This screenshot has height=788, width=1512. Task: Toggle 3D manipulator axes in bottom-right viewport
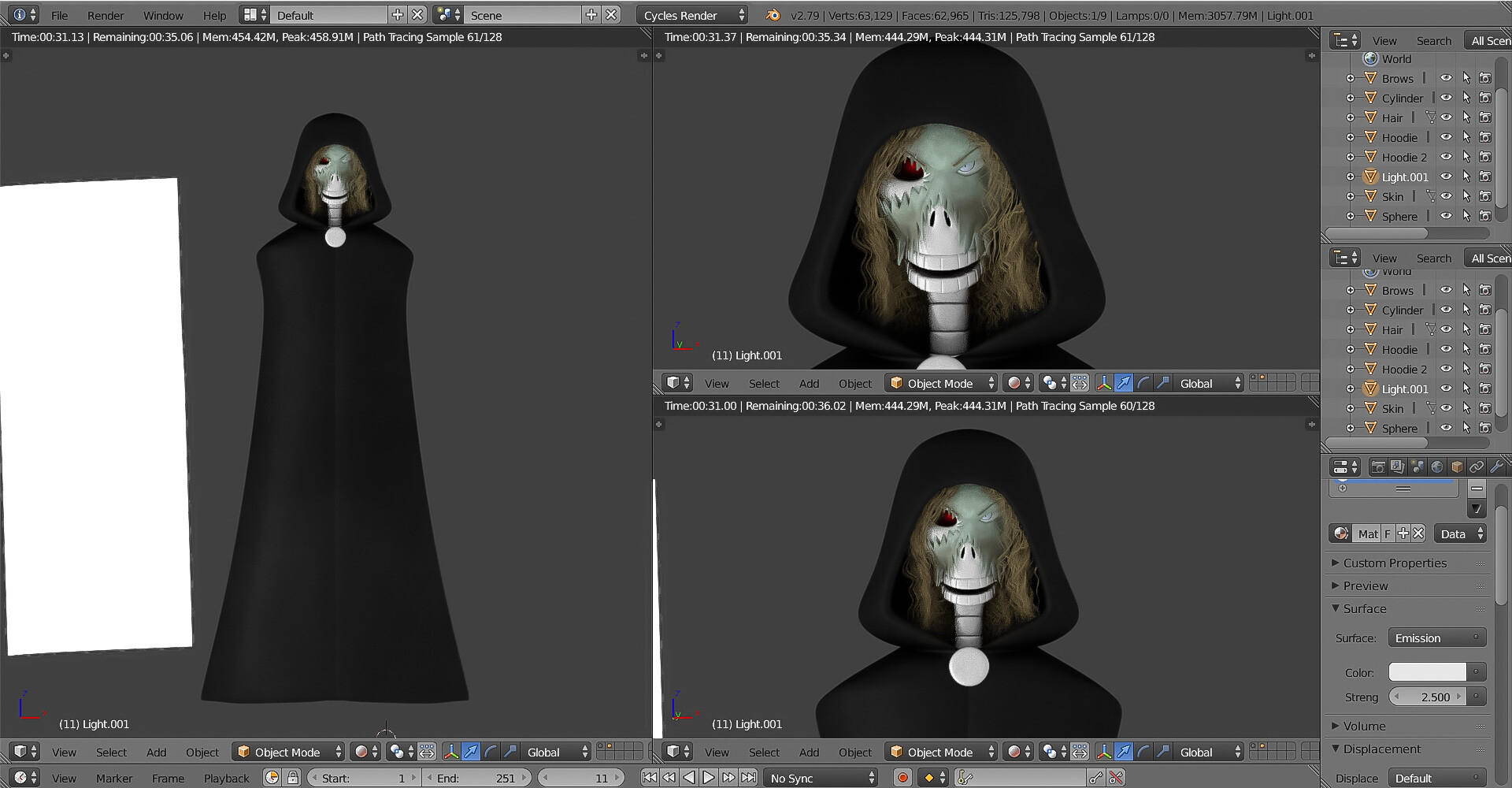pos(1104,752)
